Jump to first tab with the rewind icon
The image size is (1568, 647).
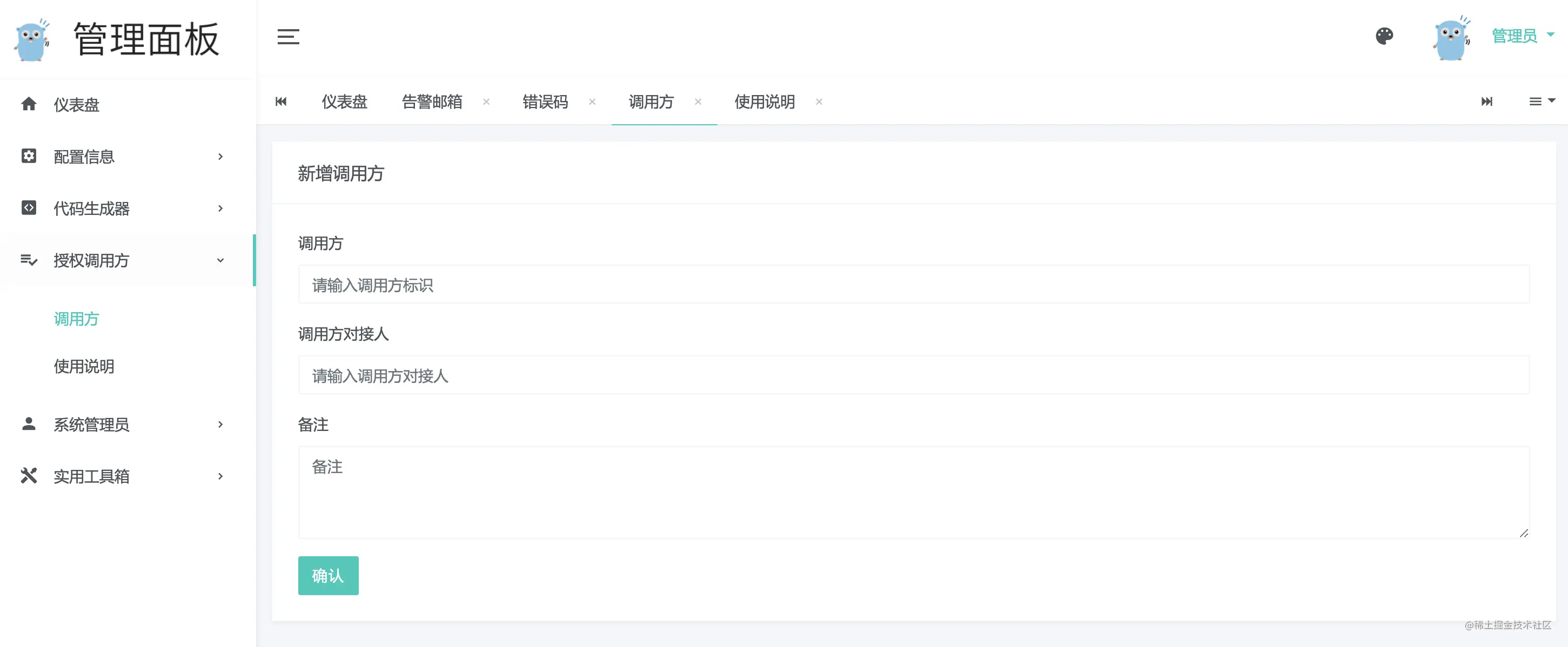280,101
